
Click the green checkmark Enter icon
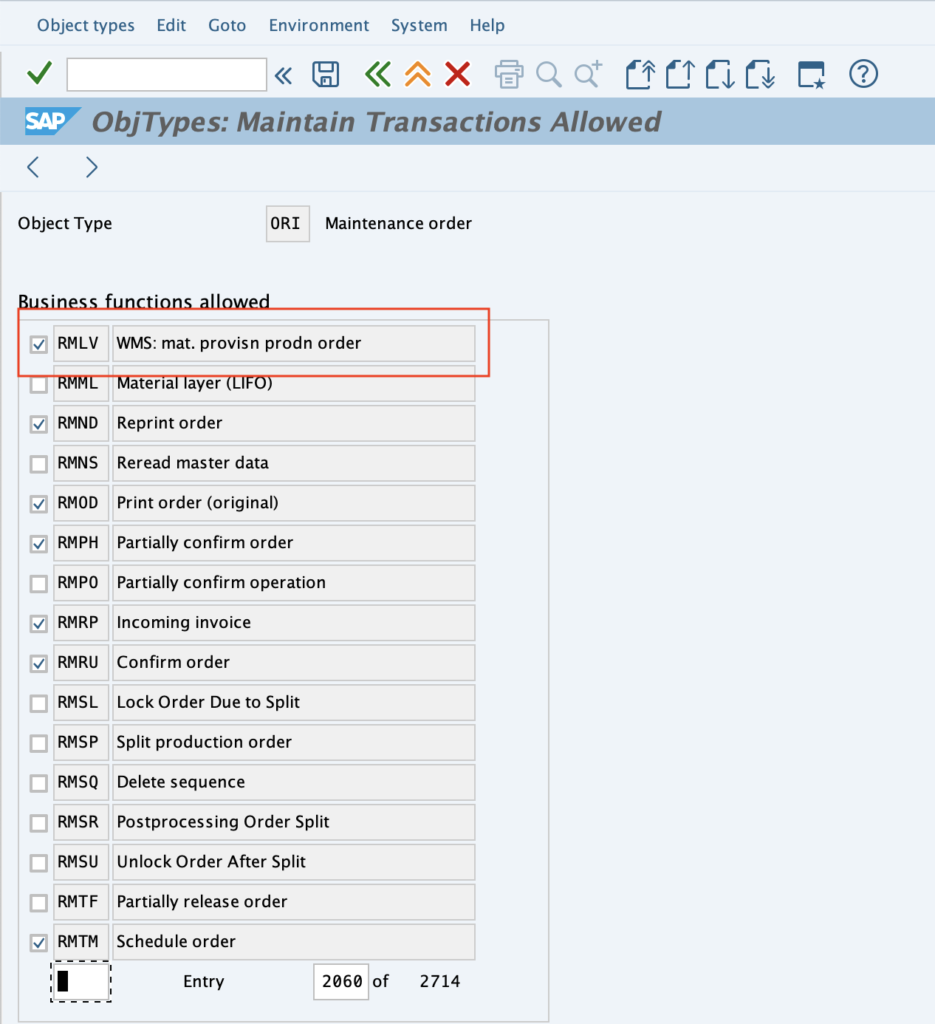tap(39, 74)
